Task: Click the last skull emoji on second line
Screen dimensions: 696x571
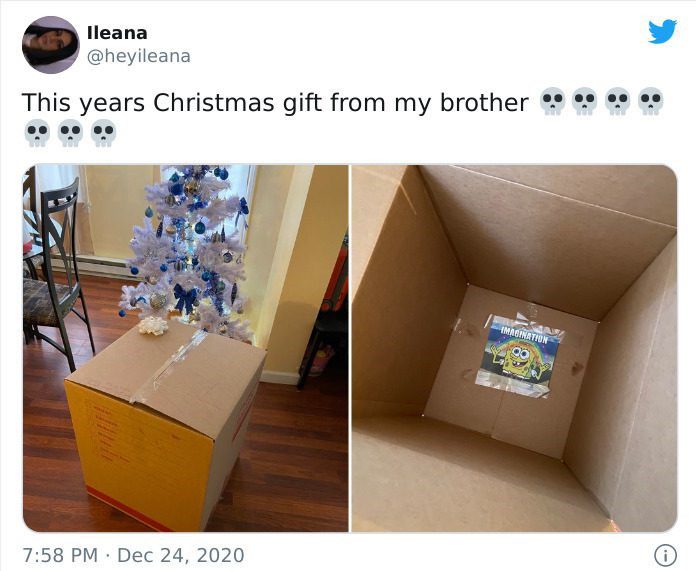Action: click(x=103, y=133)
